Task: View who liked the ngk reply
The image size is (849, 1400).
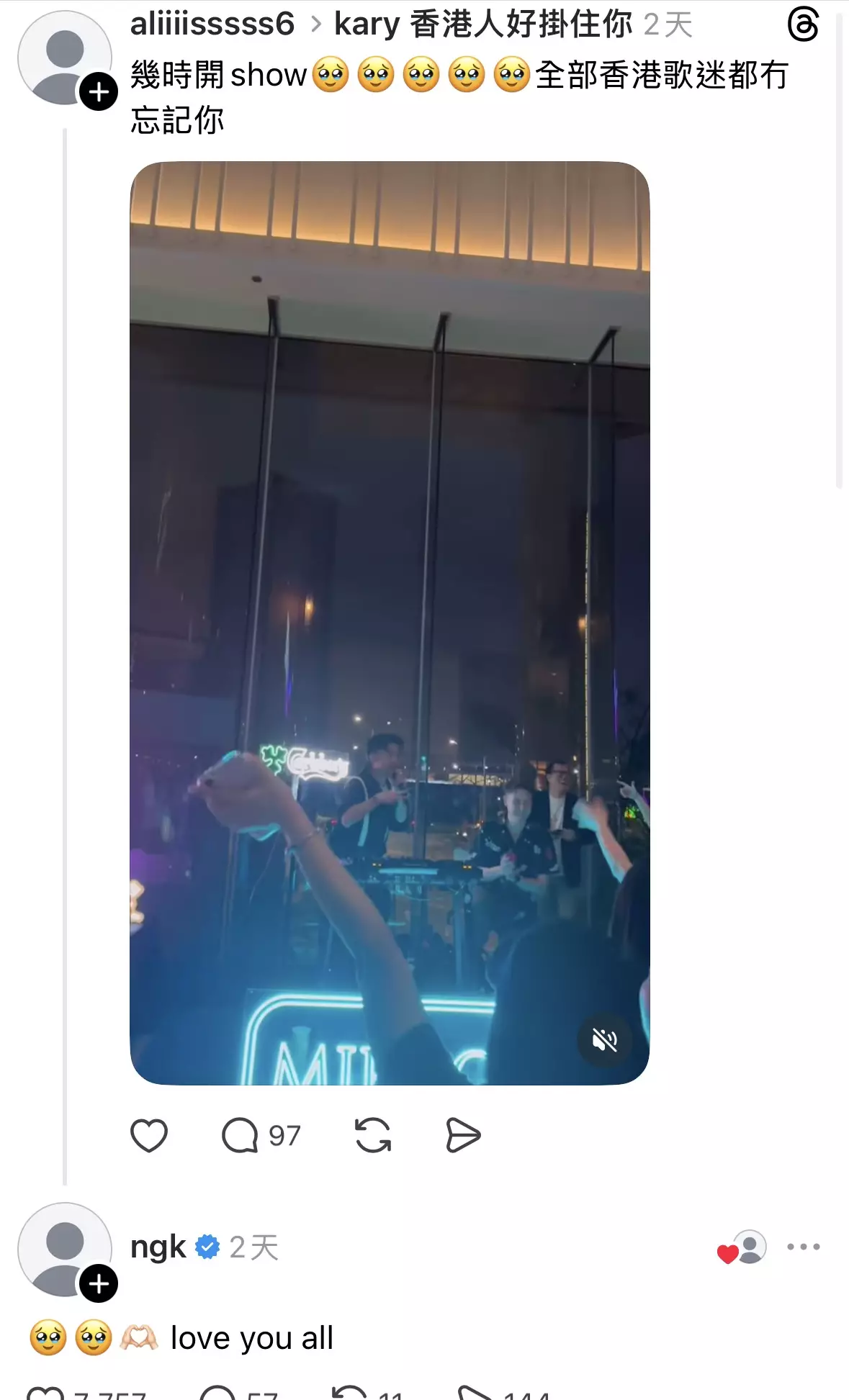Action: [x=742, y=1248]
